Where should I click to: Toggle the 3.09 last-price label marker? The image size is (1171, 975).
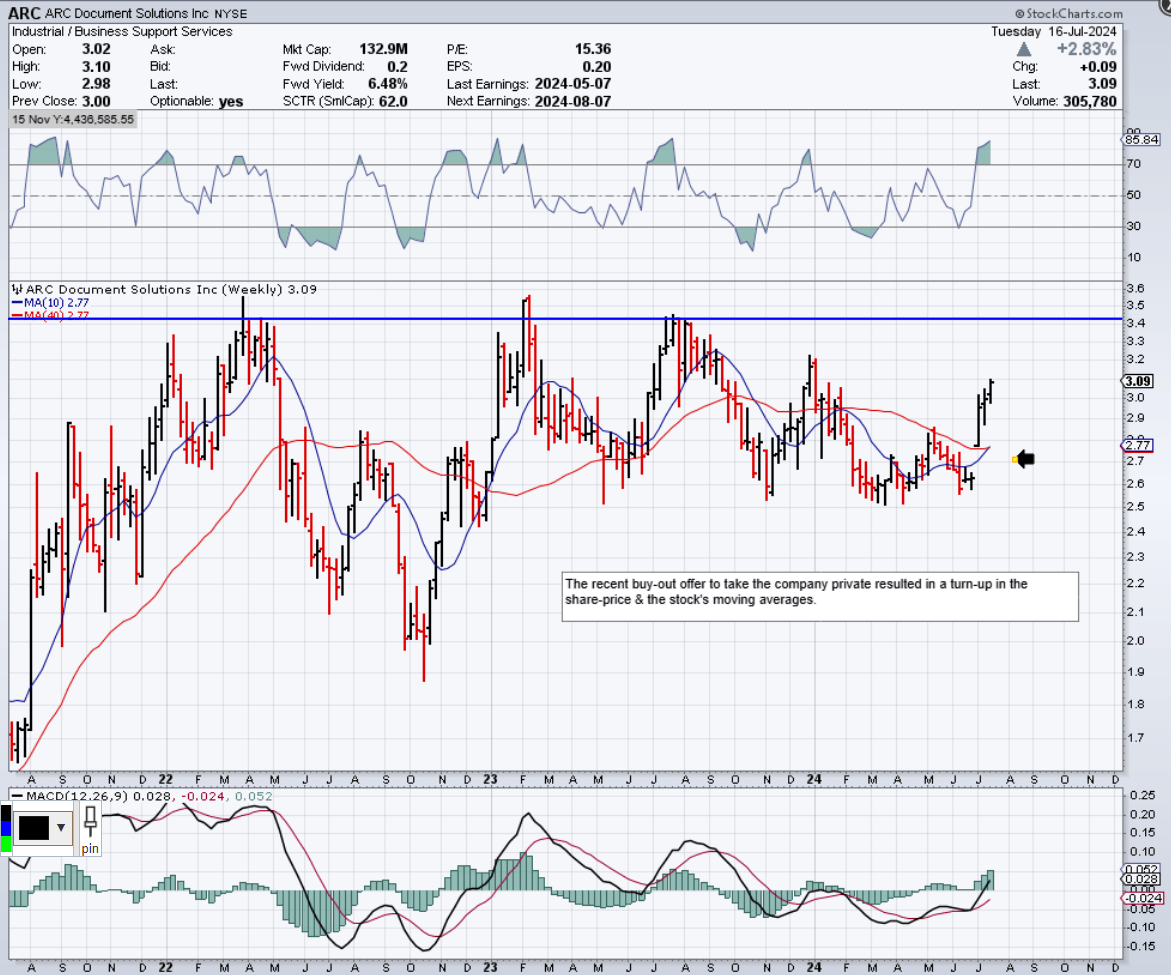coord(1135,381)
